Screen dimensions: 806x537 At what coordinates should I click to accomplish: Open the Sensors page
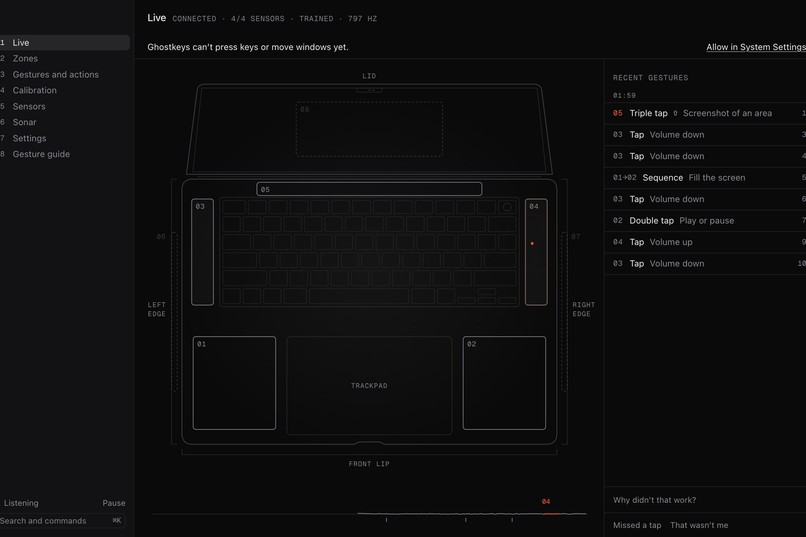pyautogui.click(x=64, y=106)
